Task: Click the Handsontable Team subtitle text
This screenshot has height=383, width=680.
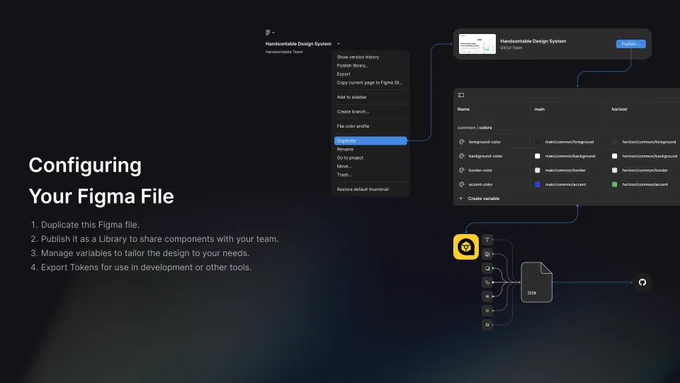Action: coord(284,52)
